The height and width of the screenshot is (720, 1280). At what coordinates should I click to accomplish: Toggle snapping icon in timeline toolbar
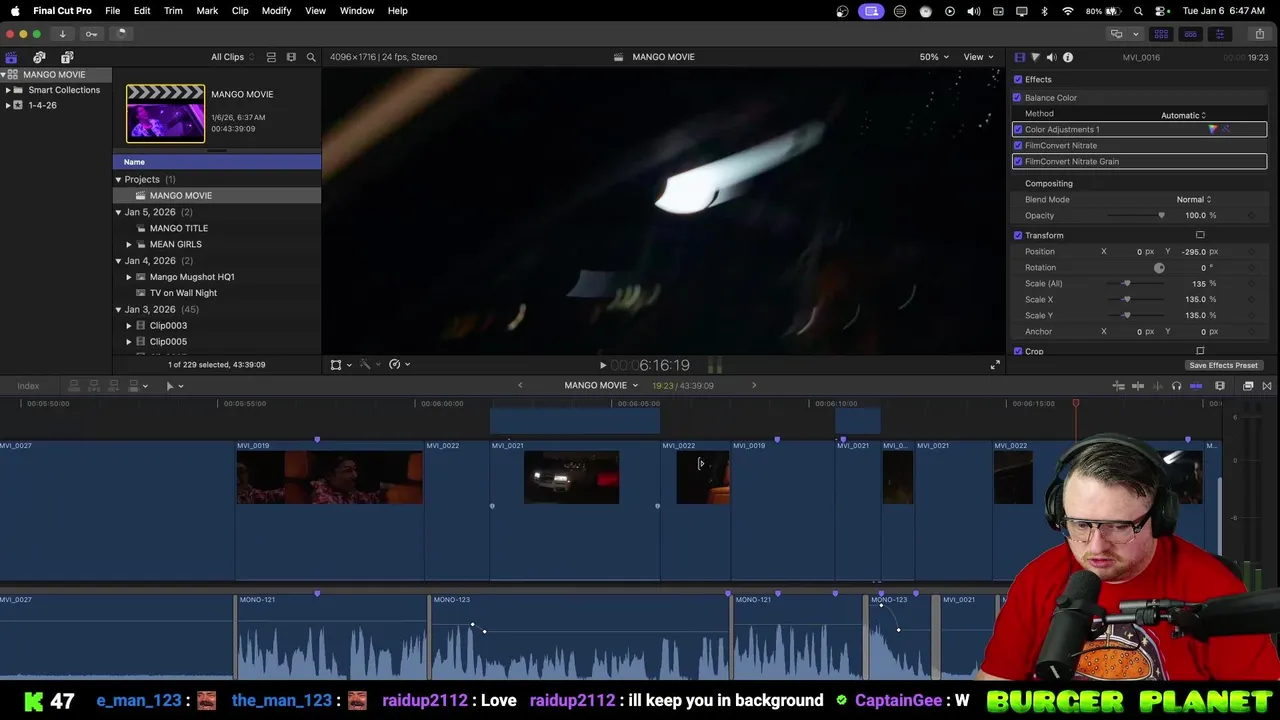click(x=1196, y=386)
